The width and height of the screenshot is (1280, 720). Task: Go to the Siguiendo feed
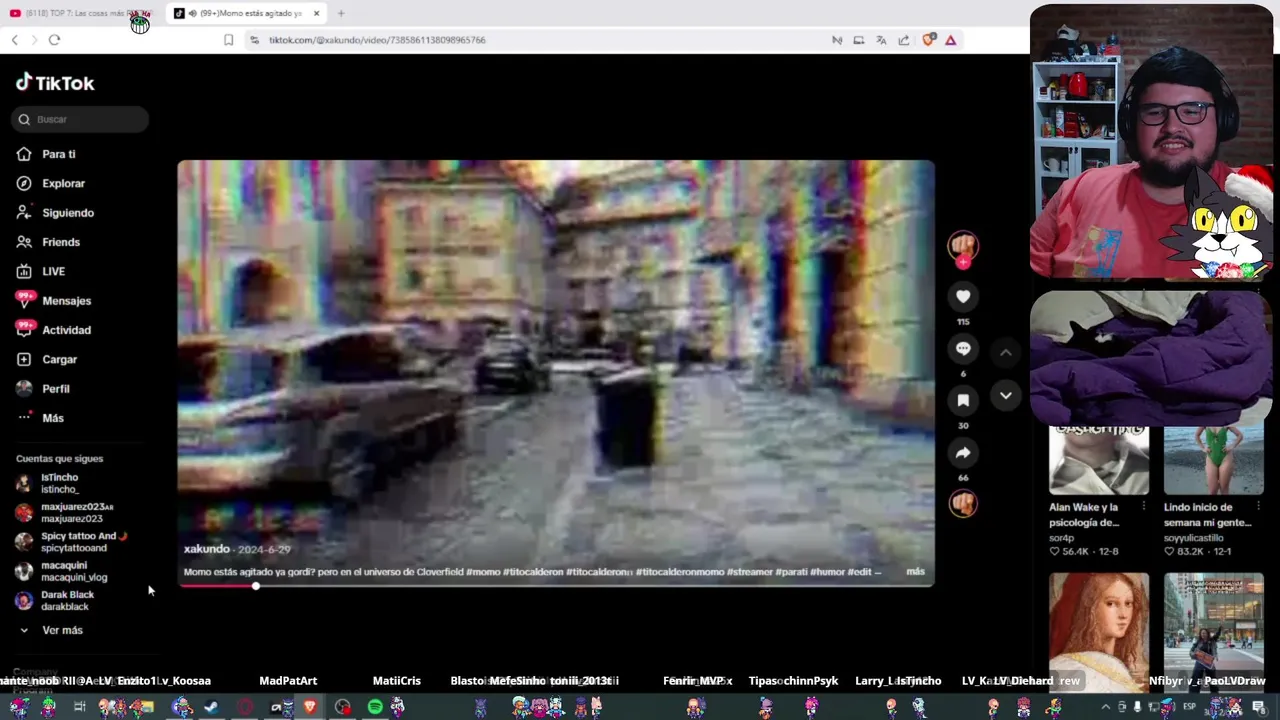coord(55,212)
